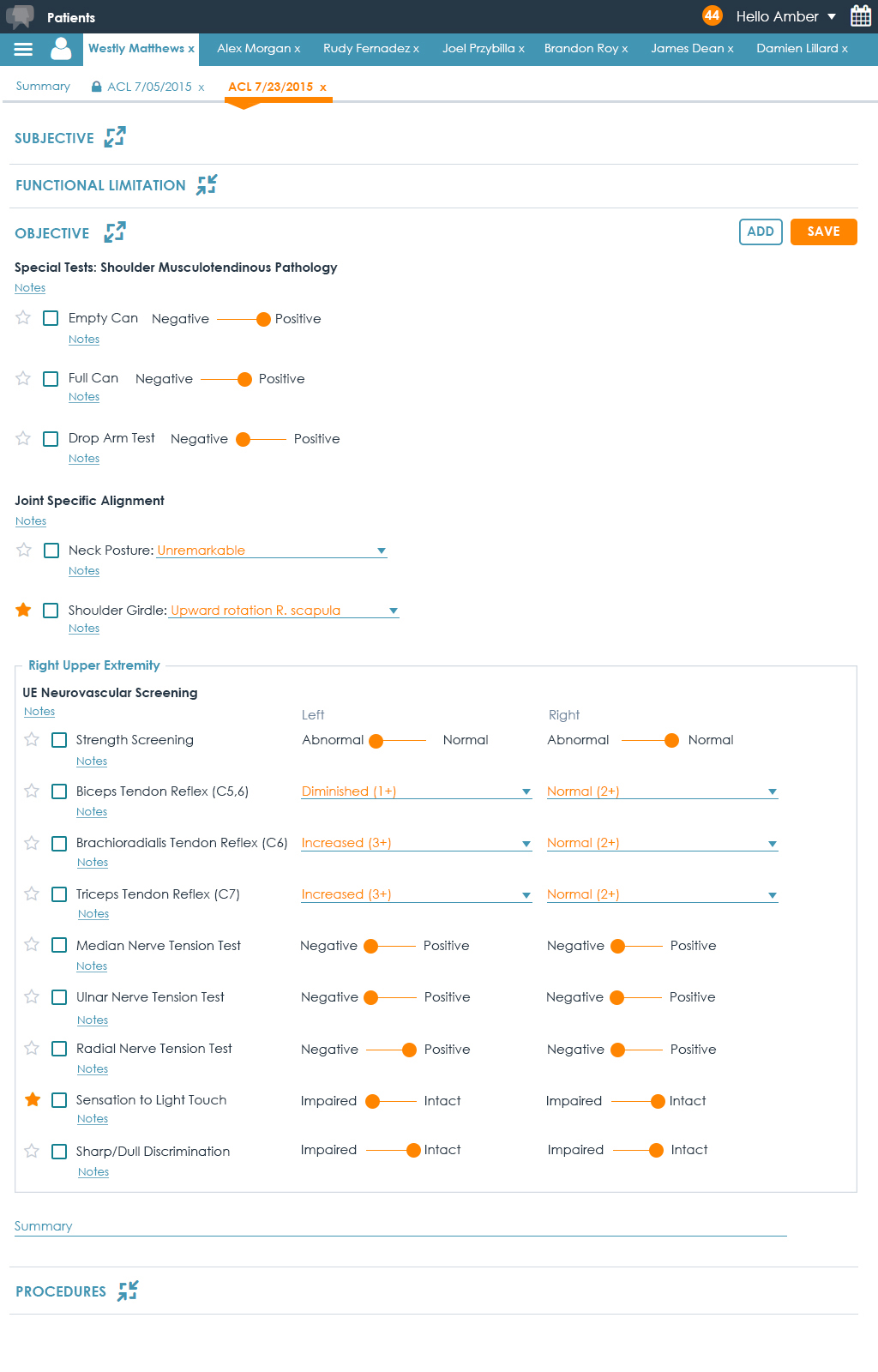Adjust left Strength Screening slider handle
Viewport: 878px width, 1372px height.
(376, 741)
